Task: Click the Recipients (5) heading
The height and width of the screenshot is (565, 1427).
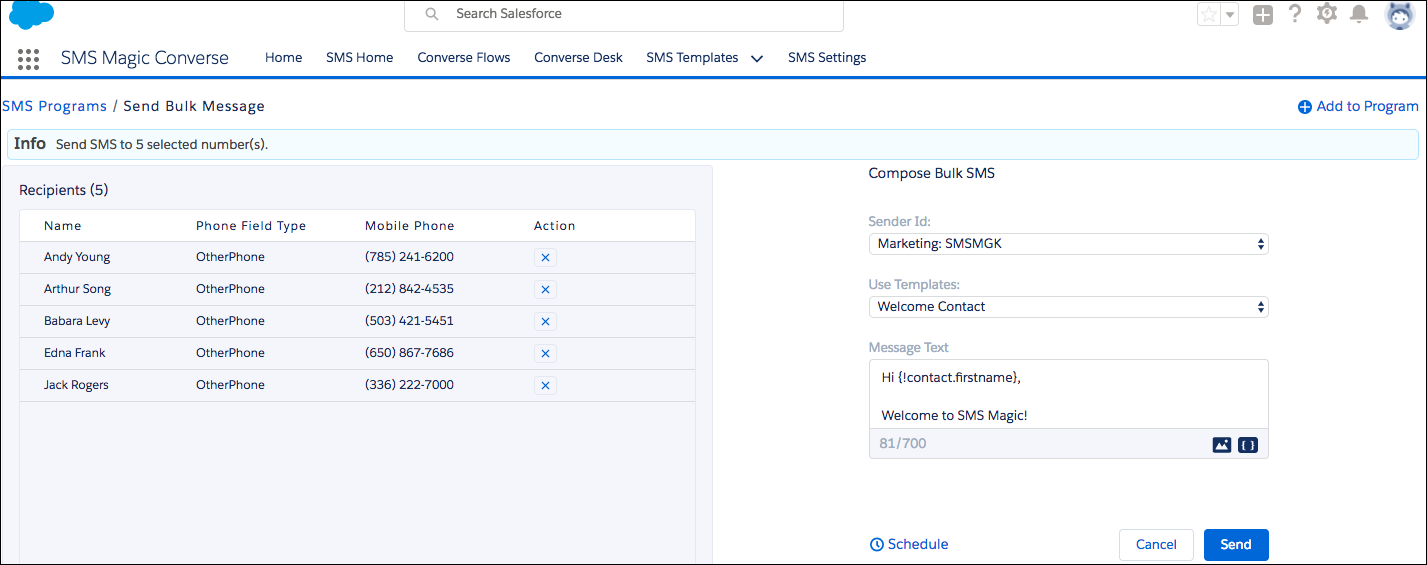Action: point(64,190)
